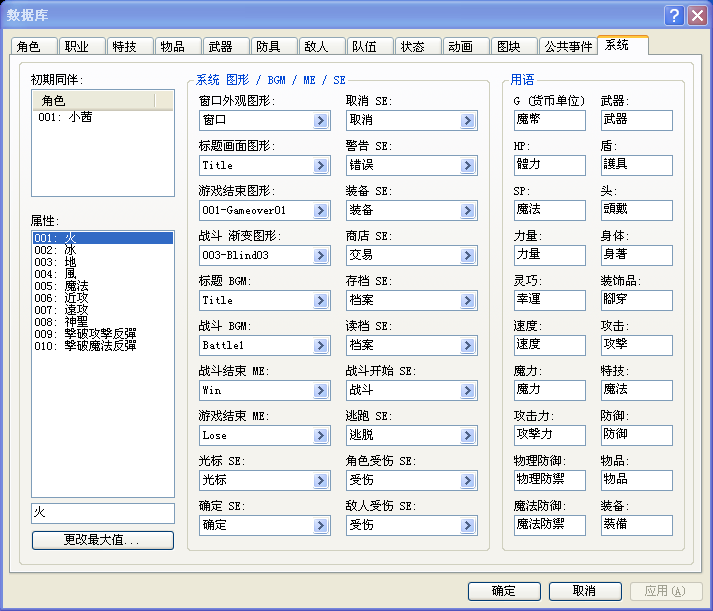
Task: Open the buzzer SE (错误) picker arrow
Action: (x=467, y=165)
